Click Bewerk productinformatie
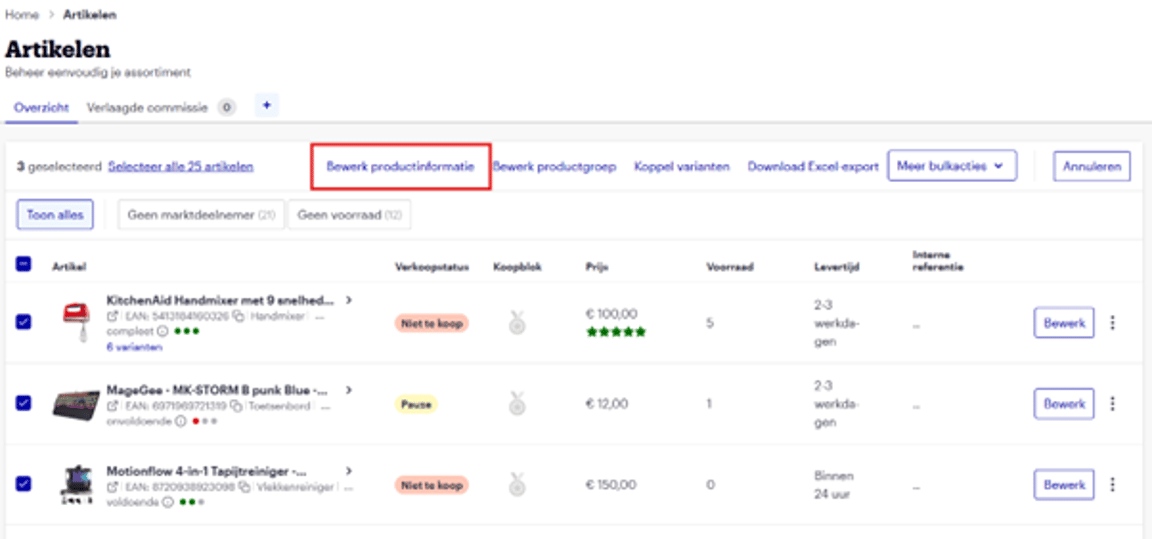This screenshot has width=1152, height=539. tap(400, 167)
